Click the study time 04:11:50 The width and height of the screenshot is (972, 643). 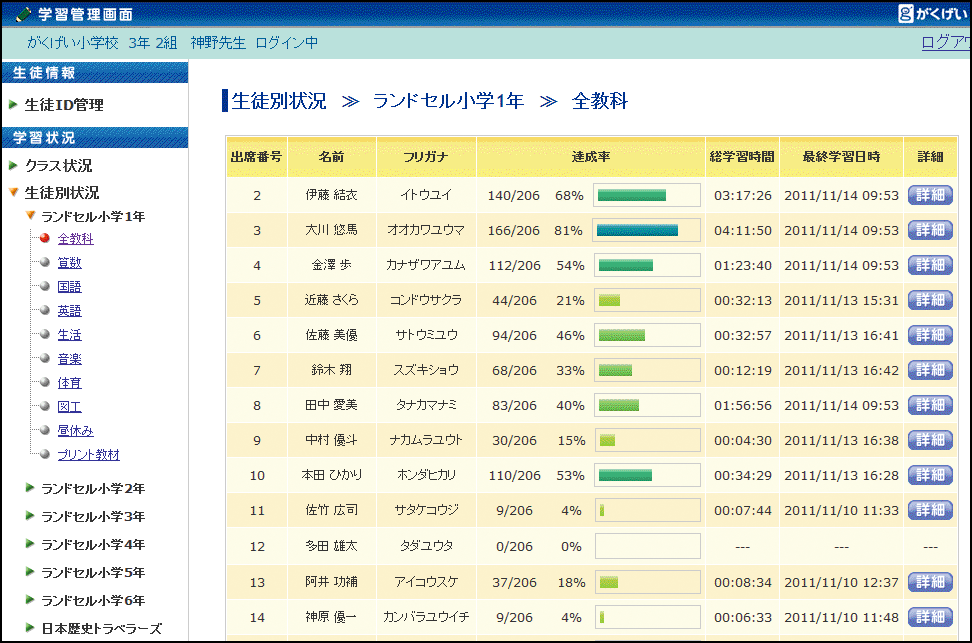[743, 231]
